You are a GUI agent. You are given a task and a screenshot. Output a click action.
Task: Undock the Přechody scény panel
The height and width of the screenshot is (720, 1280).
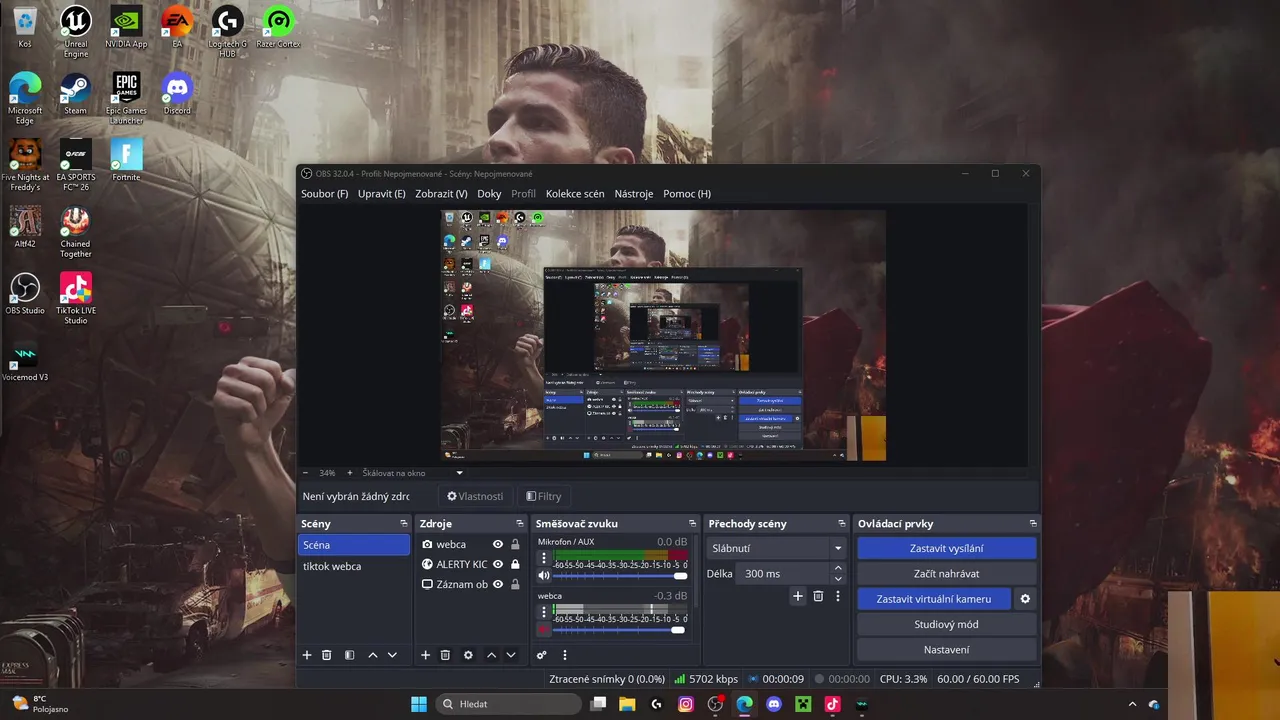tap(842, 524)
